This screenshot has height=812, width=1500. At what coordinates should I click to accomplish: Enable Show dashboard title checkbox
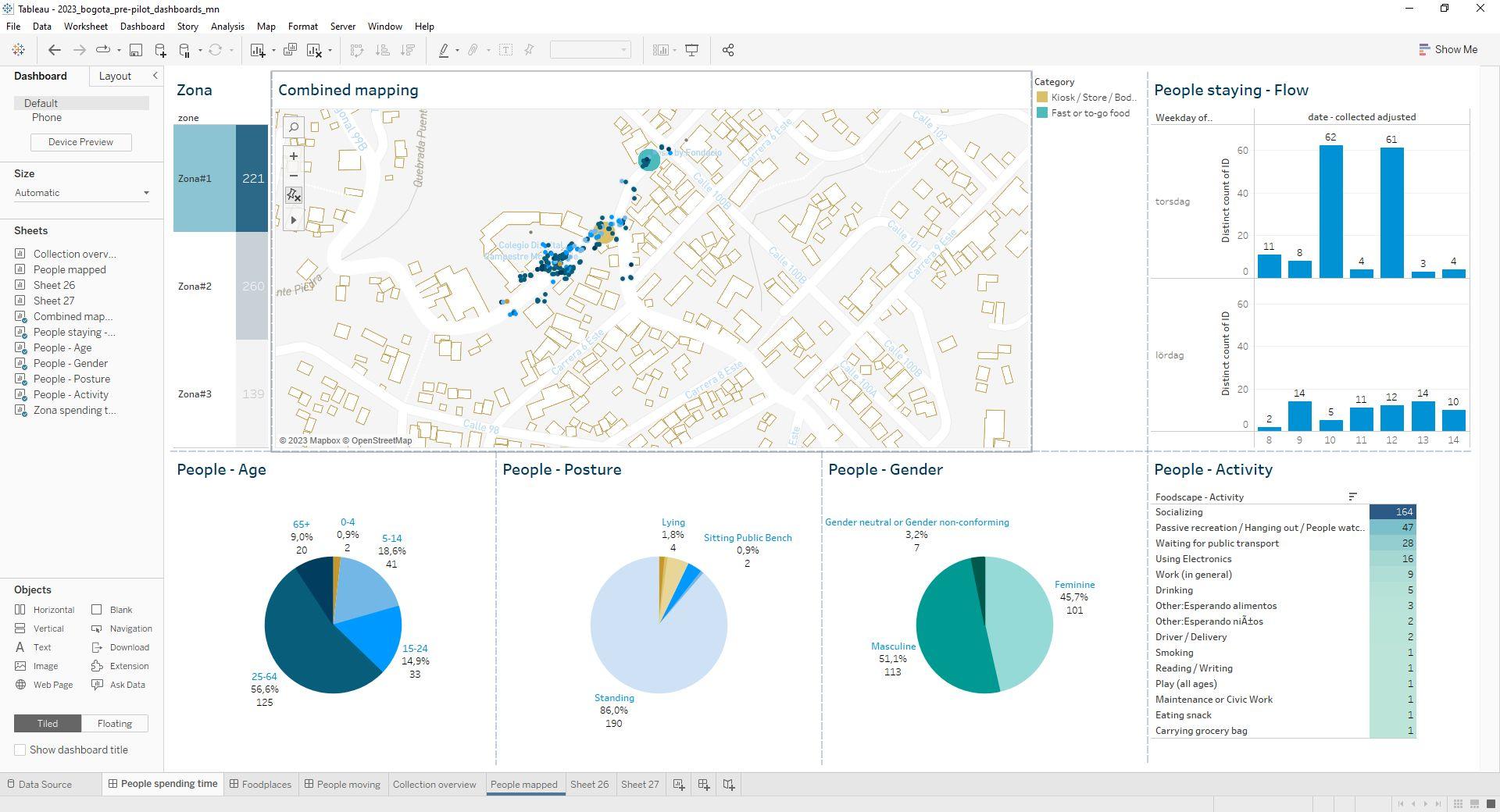pos(20,750)
